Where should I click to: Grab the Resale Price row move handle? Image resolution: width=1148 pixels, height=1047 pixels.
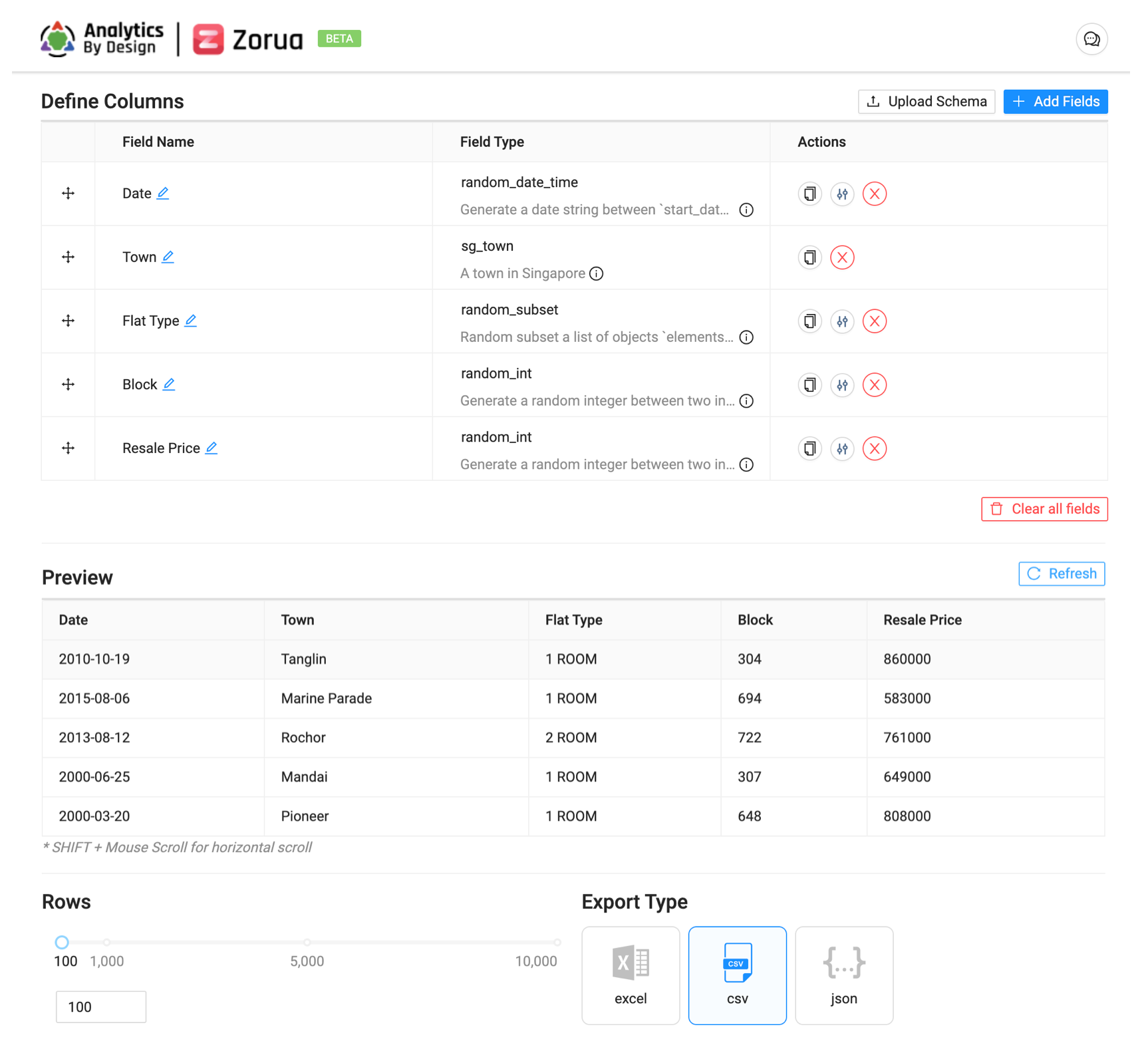coord(68,448)
